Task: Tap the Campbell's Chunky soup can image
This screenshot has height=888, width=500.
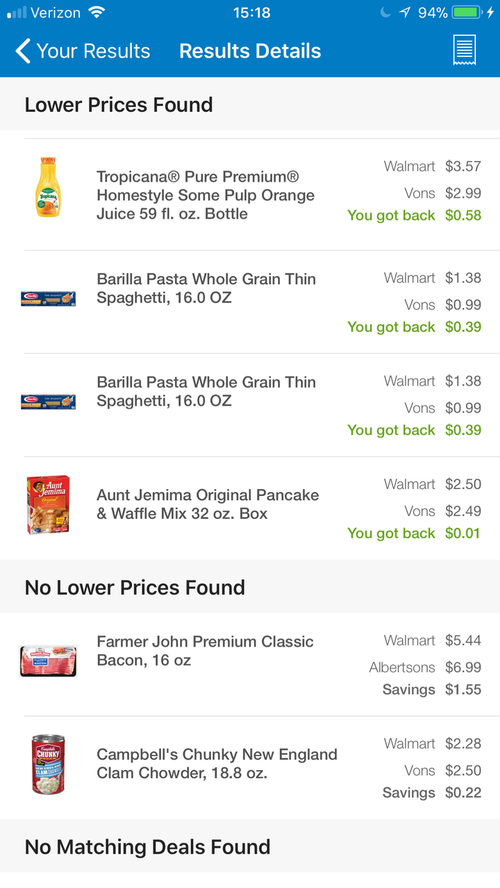Action: point(48,763)
